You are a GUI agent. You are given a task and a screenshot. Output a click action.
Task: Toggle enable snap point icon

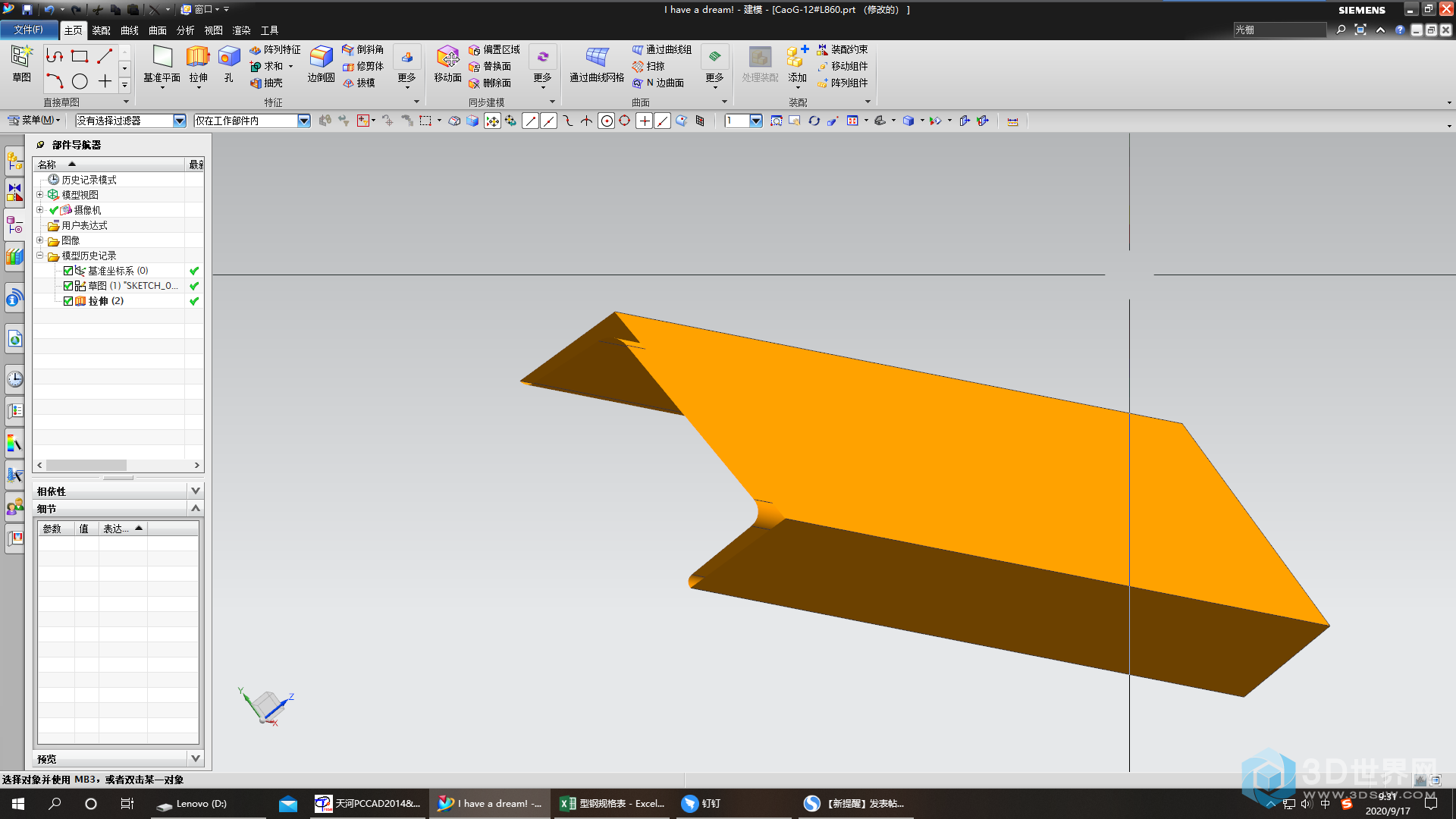coord(493,121)
